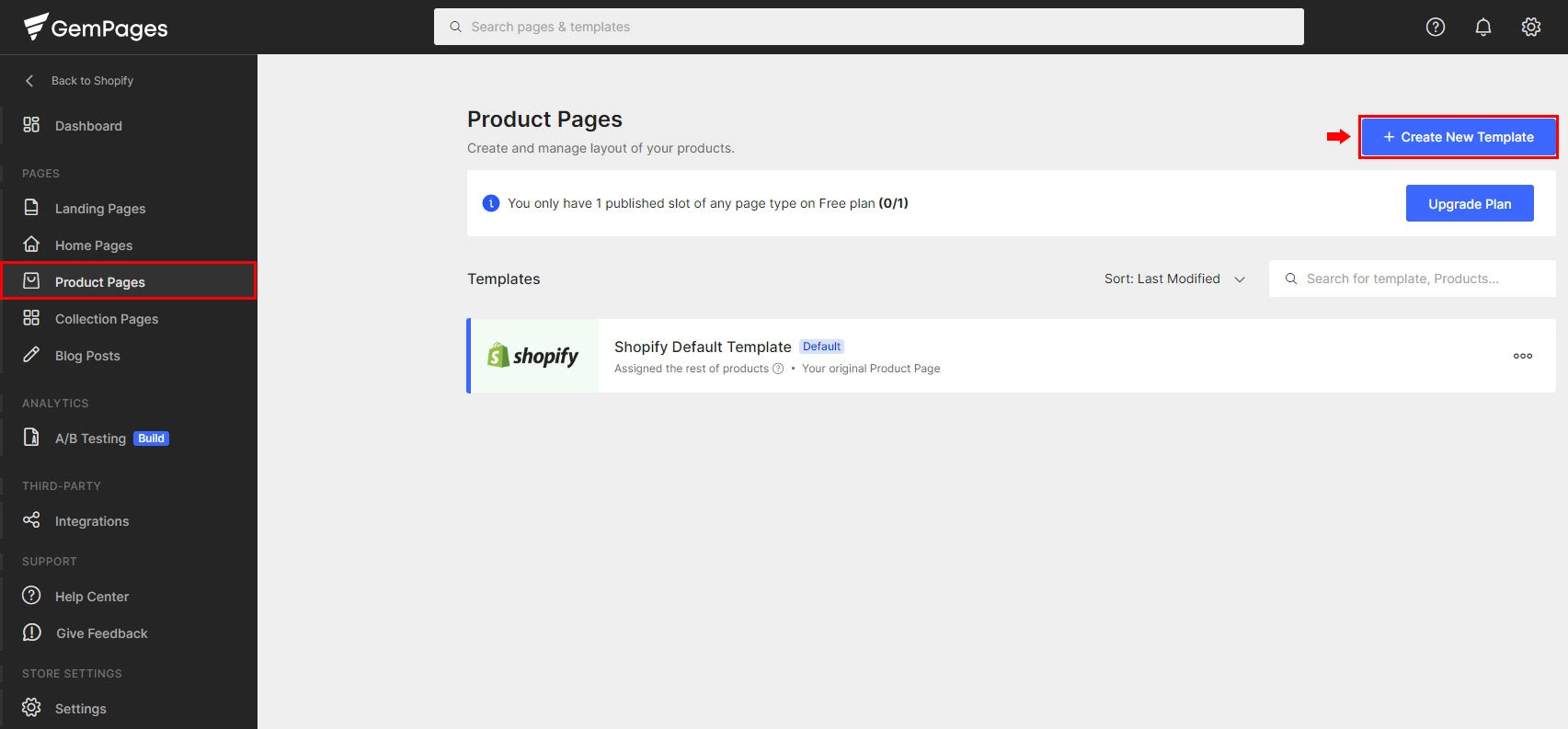This screenshot has width=1568, height=729.
Task: Click the magnifier icon in template search
Action: pyautogui.click(x=1291, y=279)
